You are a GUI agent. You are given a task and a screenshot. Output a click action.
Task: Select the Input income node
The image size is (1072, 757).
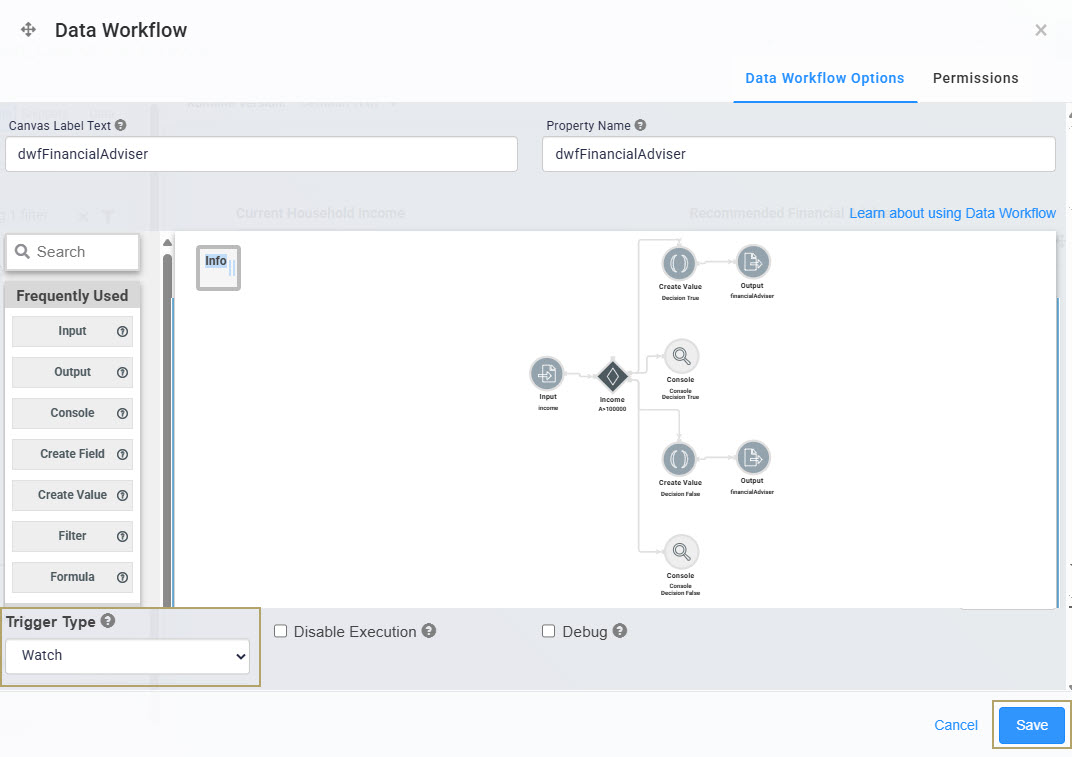547,373
